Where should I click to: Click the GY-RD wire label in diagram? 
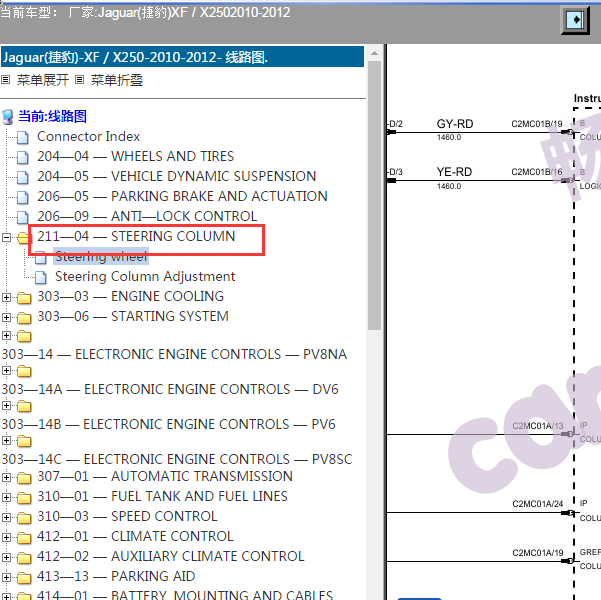pos(455,124)
